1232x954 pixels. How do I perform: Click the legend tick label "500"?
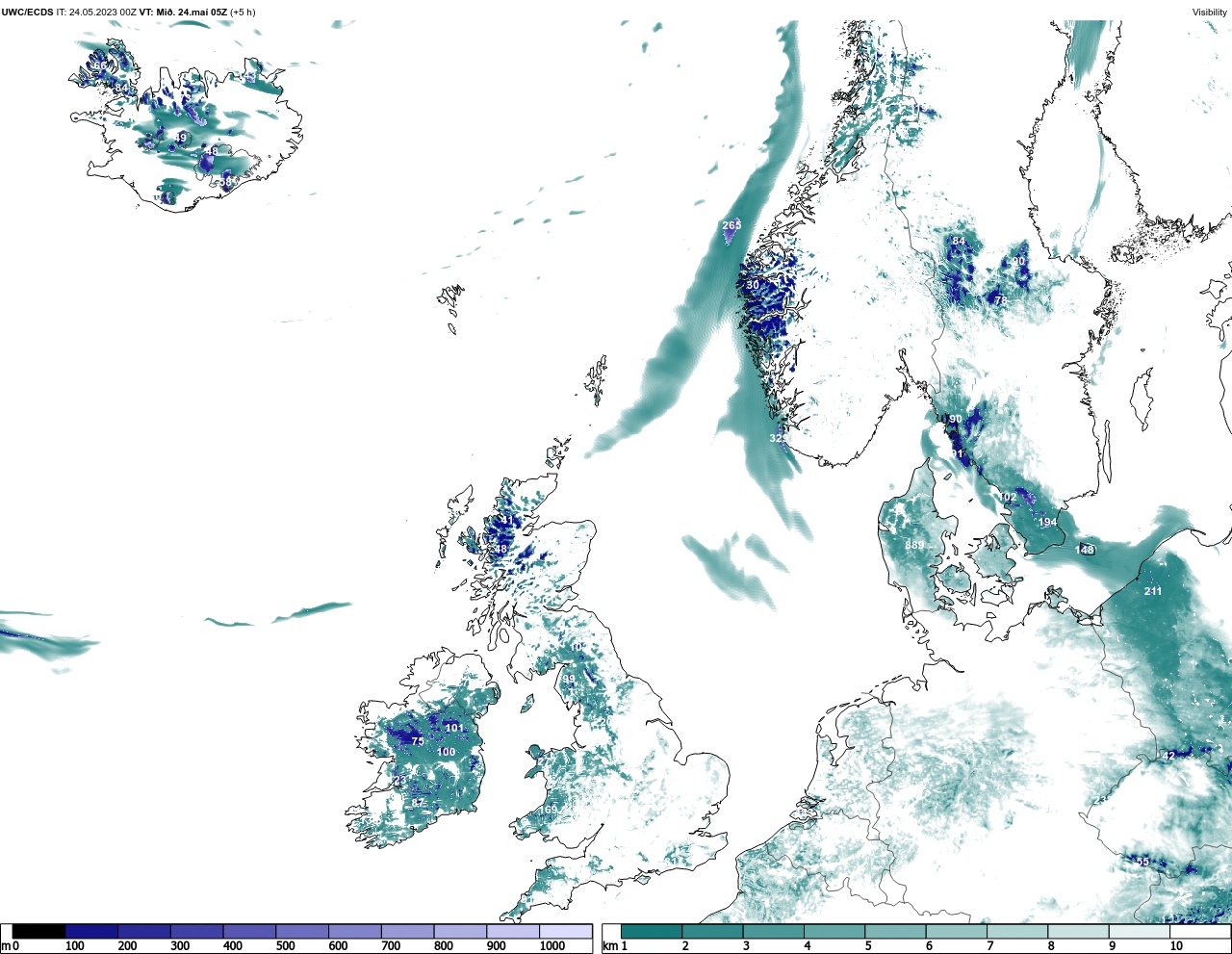286,946
